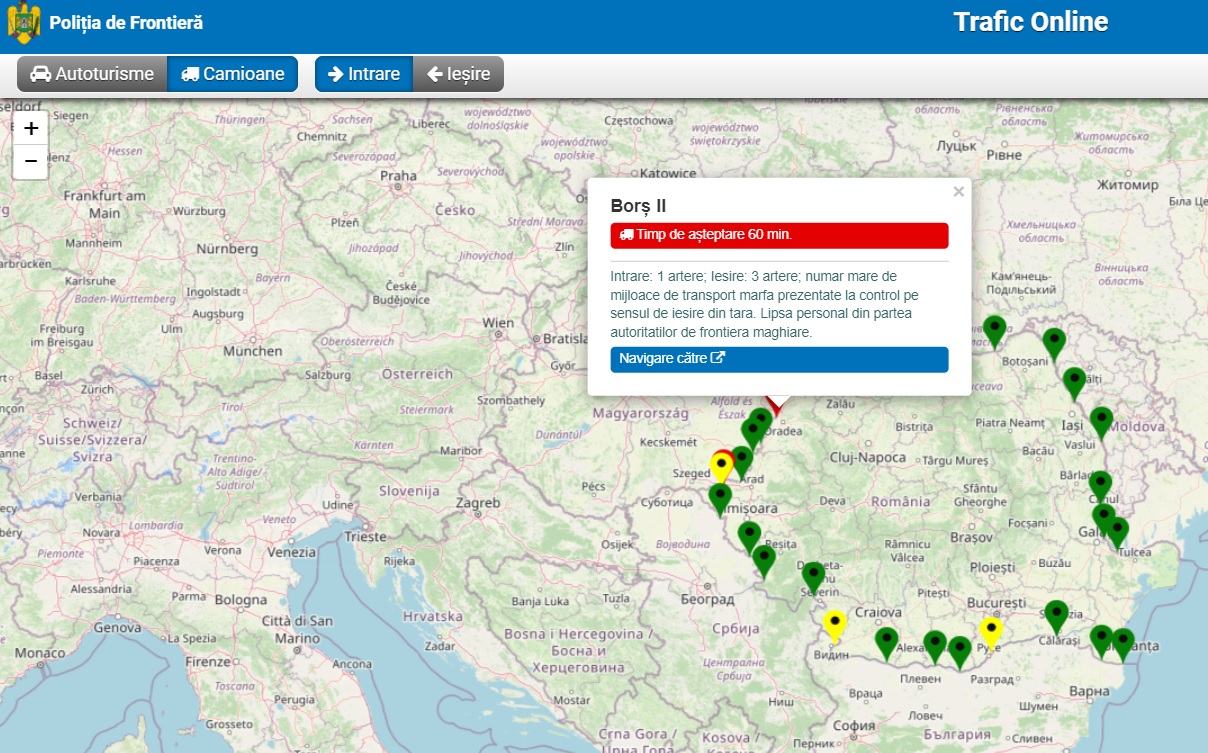Switch direction to Ieșire
This screenshot has height=753, width=1208.
point(458,74)
